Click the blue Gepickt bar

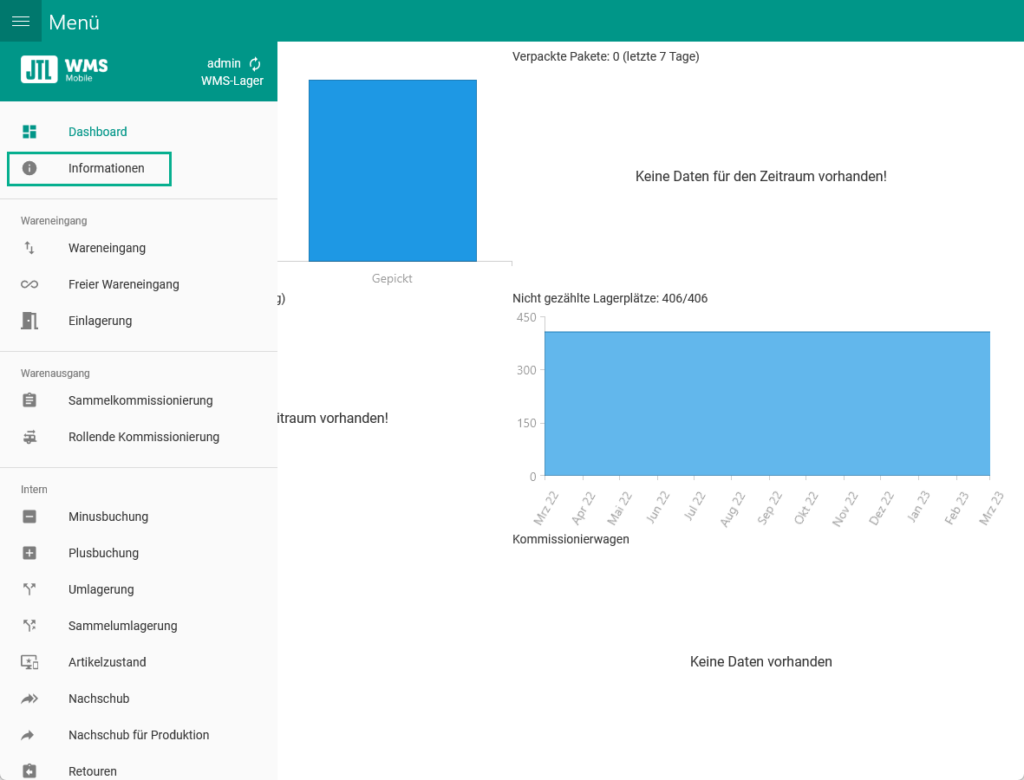pos(392,170)
